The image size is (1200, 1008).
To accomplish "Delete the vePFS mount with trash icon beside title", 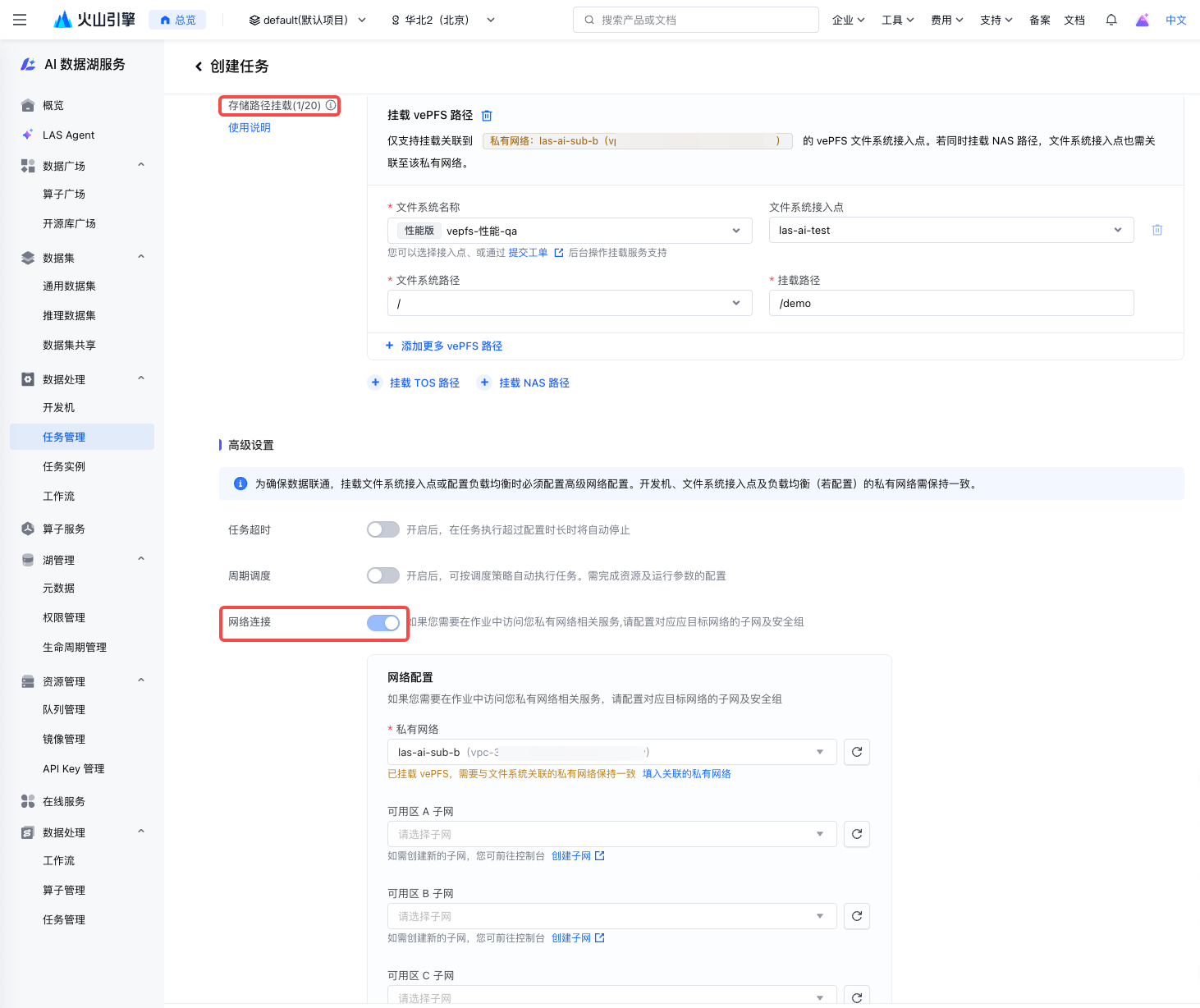I will pyautogui.click(x=487, y=116).
